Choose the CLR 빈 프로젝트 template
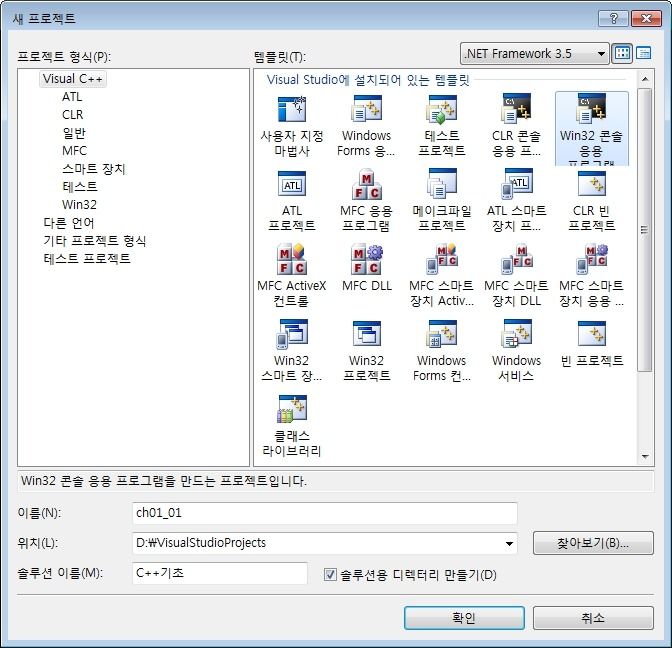The height and width of the screenshot is (648, 672). (x=591, y=201)
